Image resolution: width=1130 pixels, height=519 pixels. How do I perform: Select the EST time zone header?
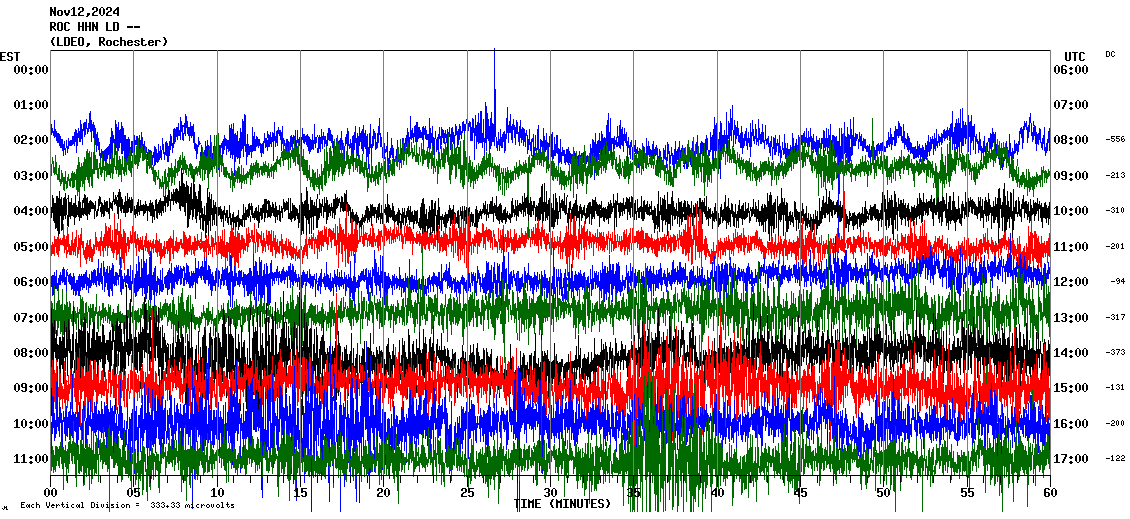pyautogui.click(x=9, y=56)
